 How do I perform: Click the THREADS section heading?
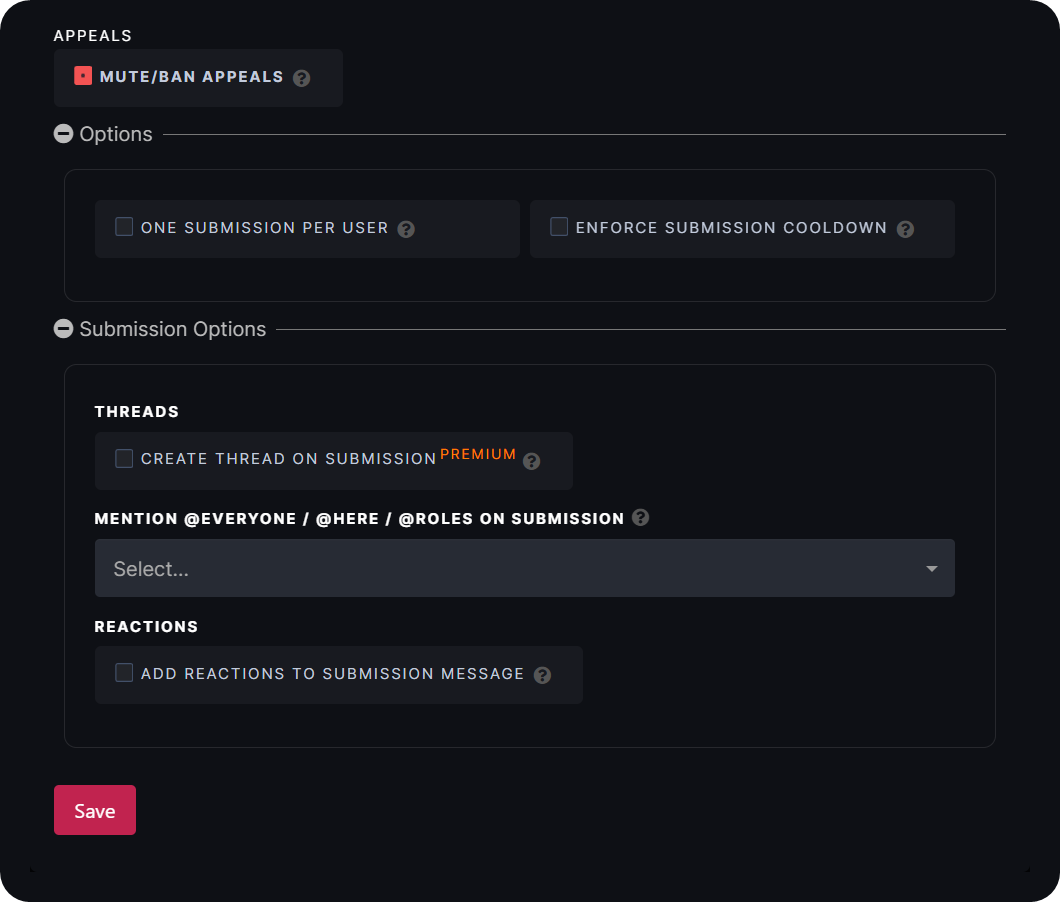137,411
